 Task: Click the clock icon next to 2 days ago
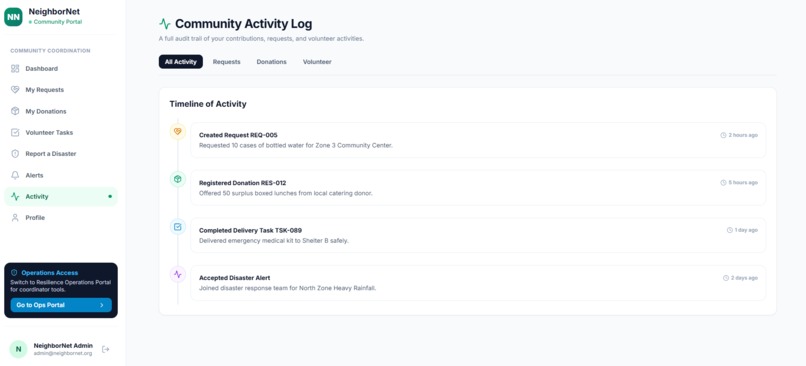pos(726,278)
